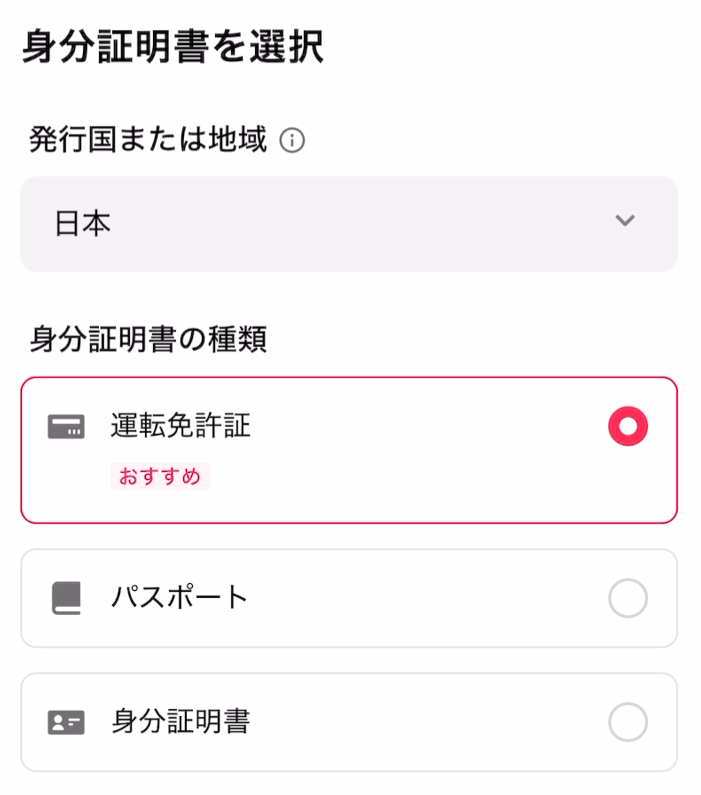Viewport: 701px width, 795px height.
Task: Open the 日本 country selector
Action: (349, 224)
